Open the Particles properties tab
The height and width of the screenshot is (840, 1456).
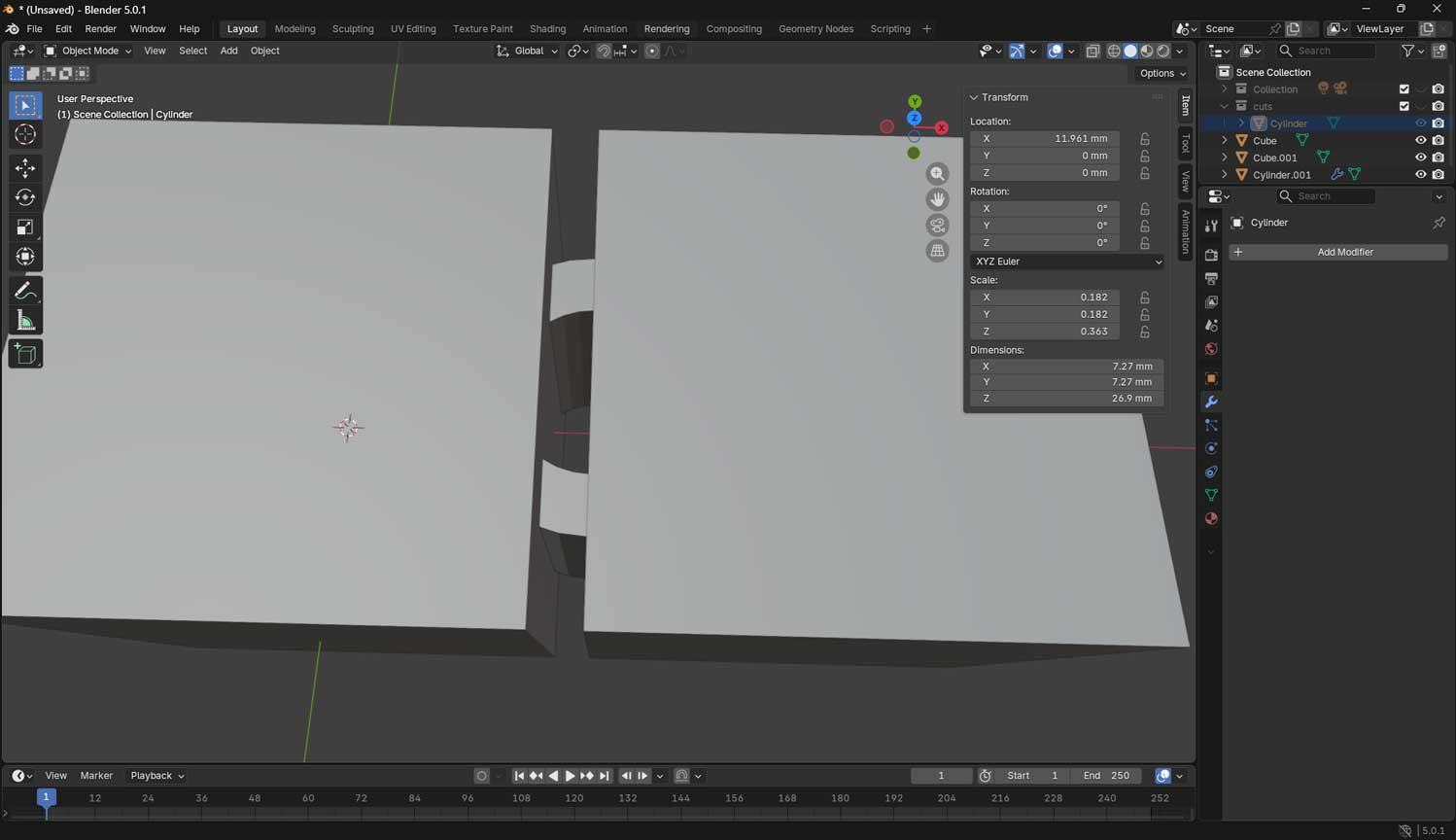[1211, 425]
